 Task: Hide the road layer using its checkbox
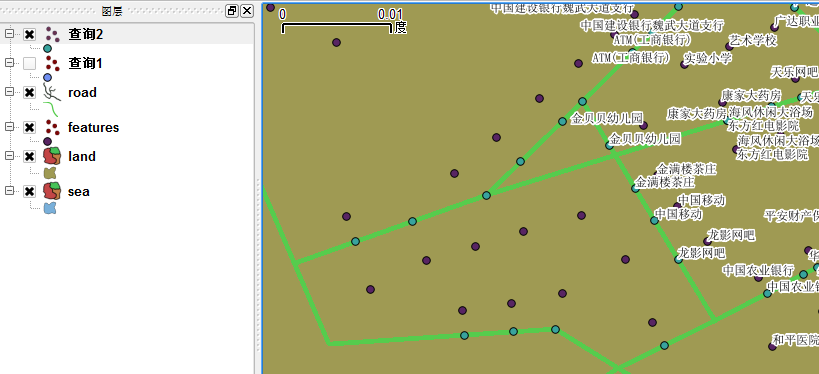[30, 92]
